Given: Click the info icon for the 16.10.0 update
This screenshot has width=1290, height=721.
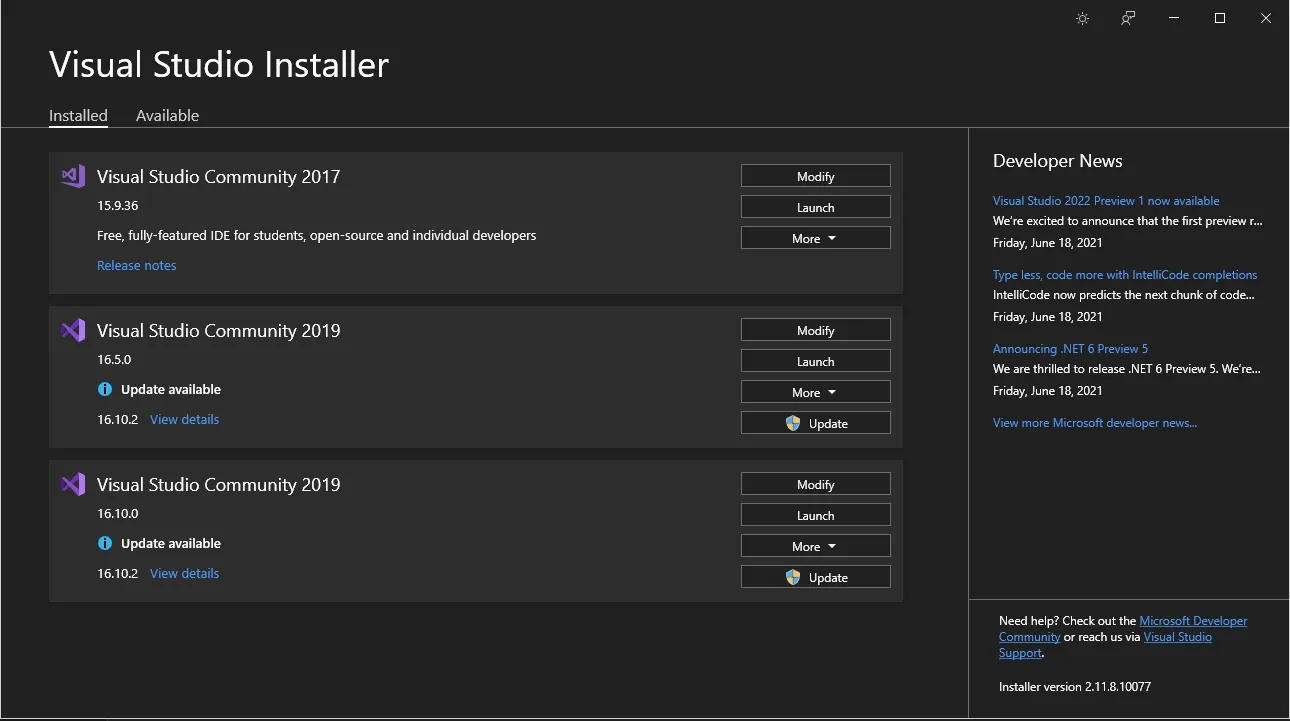Looking at the screenshot, I should point(105,543).
